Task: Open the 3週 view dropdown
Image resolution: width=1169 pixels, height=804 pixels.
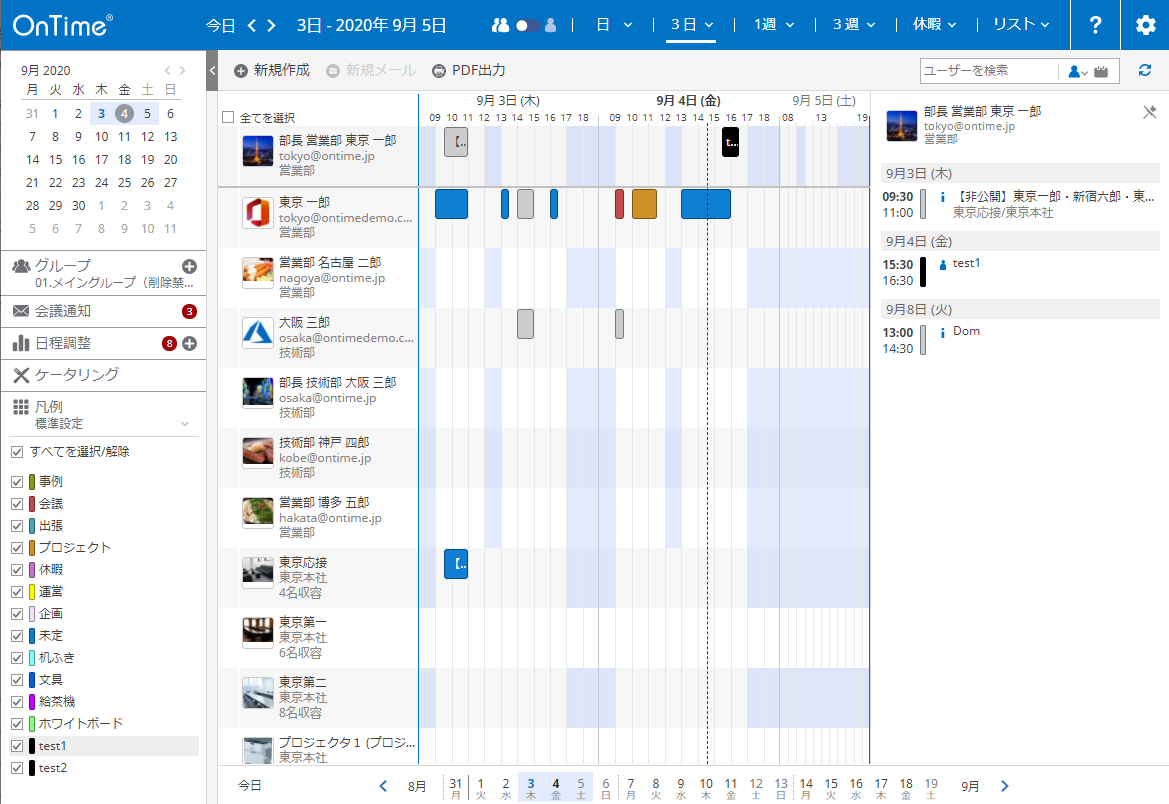Action: 854,25
